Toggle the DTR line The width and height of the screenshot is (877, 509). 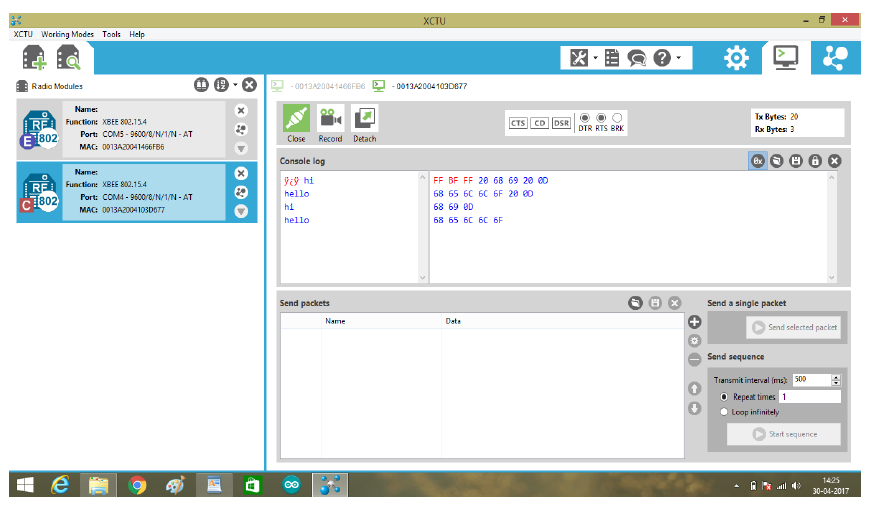click(x=585, y=118)
